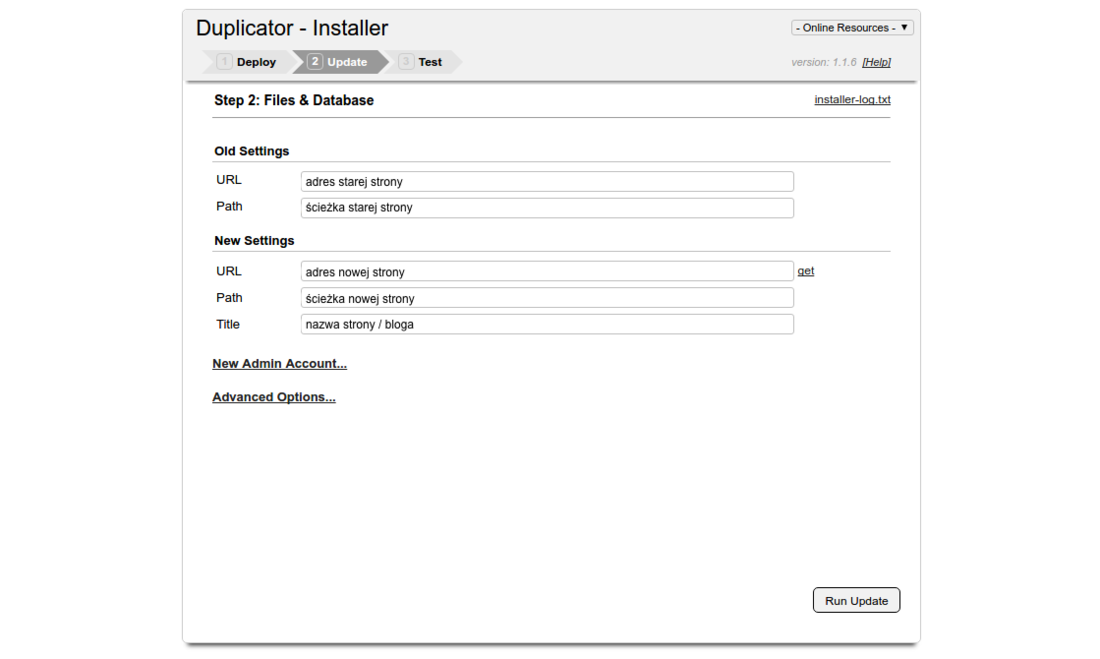This screenshot has width=1100, height=659.
Task: Click the Duplicator - Installer title
Action: pos(292,28)
